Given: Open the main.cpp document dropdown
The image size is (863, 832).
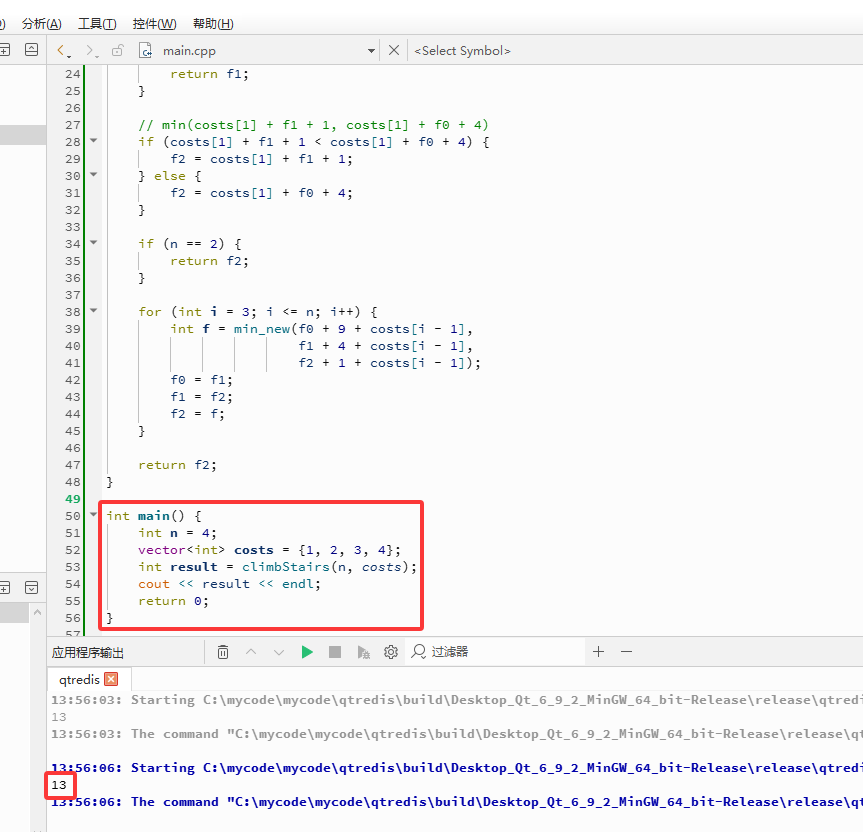Looking at the screenshot, I should pyautogui.click(x=372, y=51).
